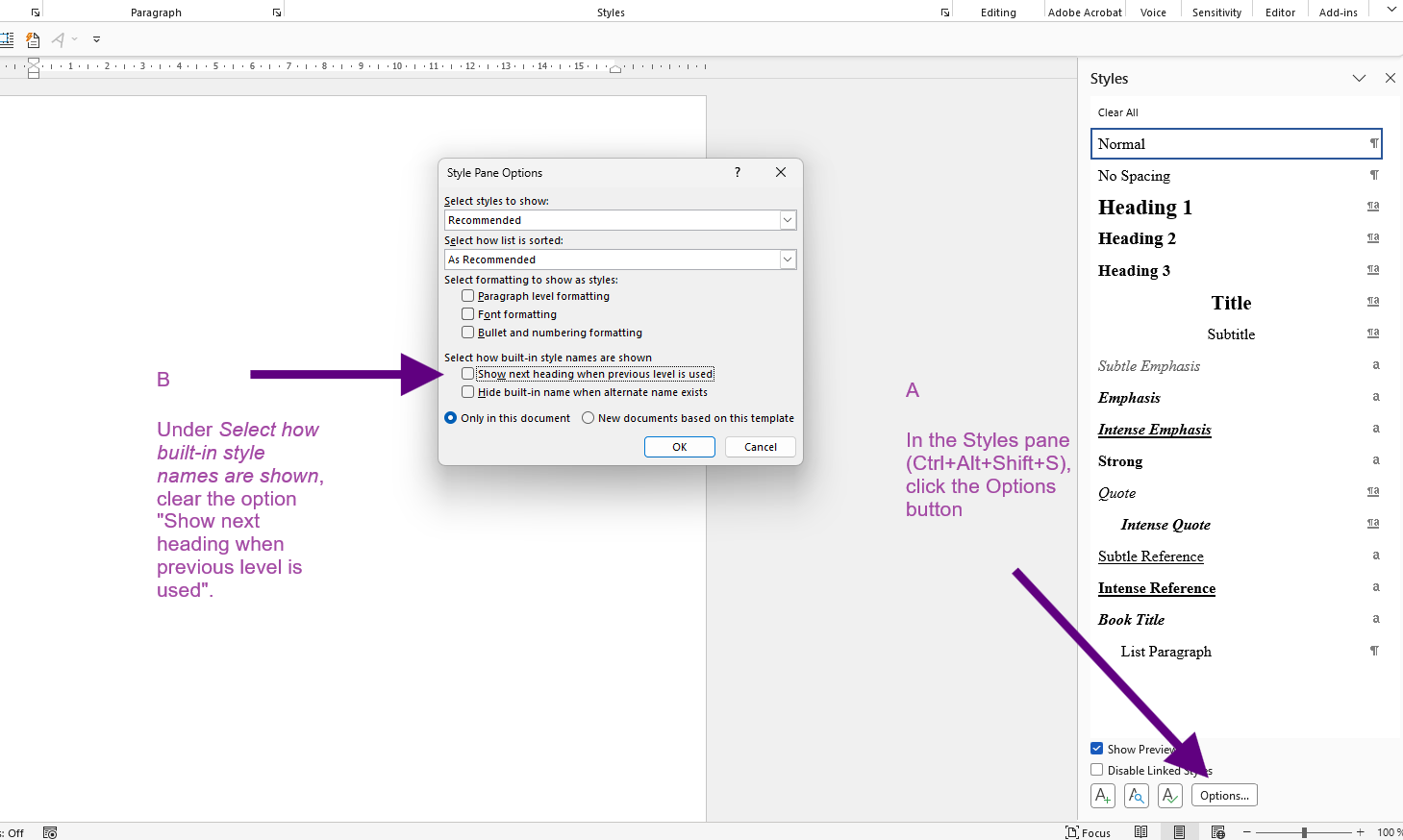Image resolution: width=1403 pixels, height=840 pixels.
Task: Click the help question mark in dialog
Action: click(x=738, y=172)
